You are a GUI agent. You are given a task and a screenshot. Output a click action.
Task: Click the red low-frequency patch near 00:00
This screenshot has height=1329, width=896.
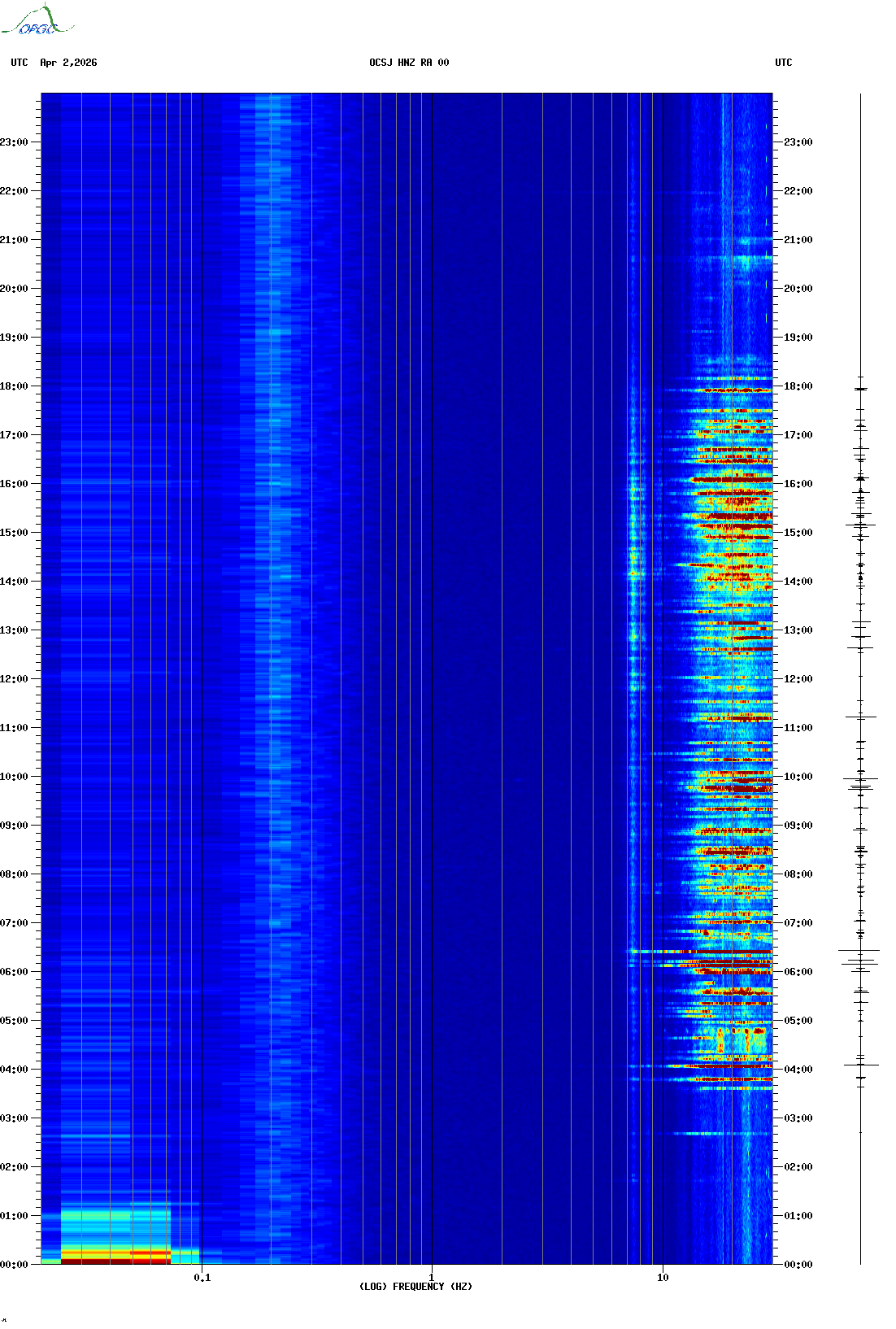114,1257
